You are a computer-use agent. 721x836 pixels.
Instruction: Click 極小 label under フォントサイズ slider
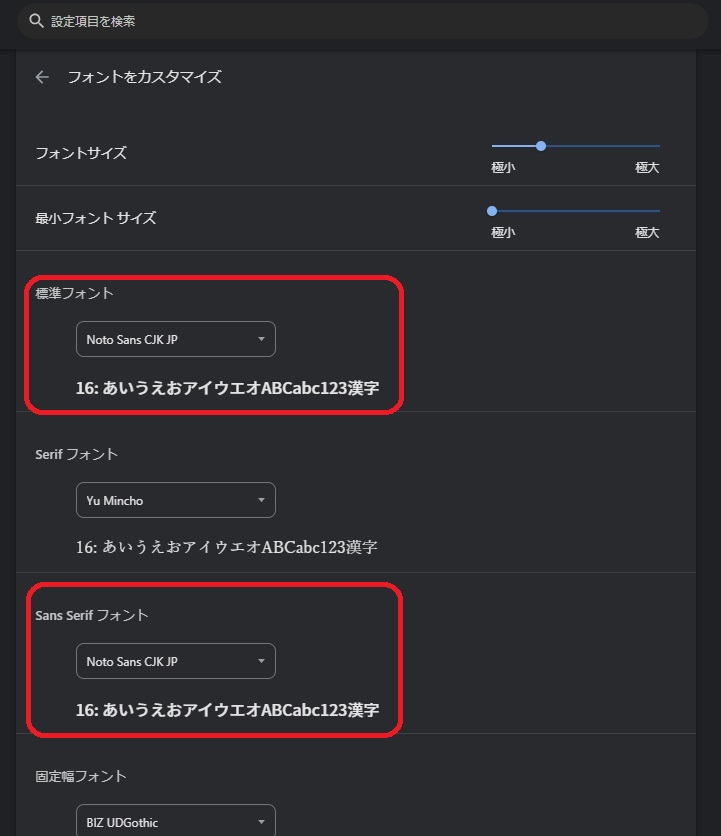[x=503, y=168]
